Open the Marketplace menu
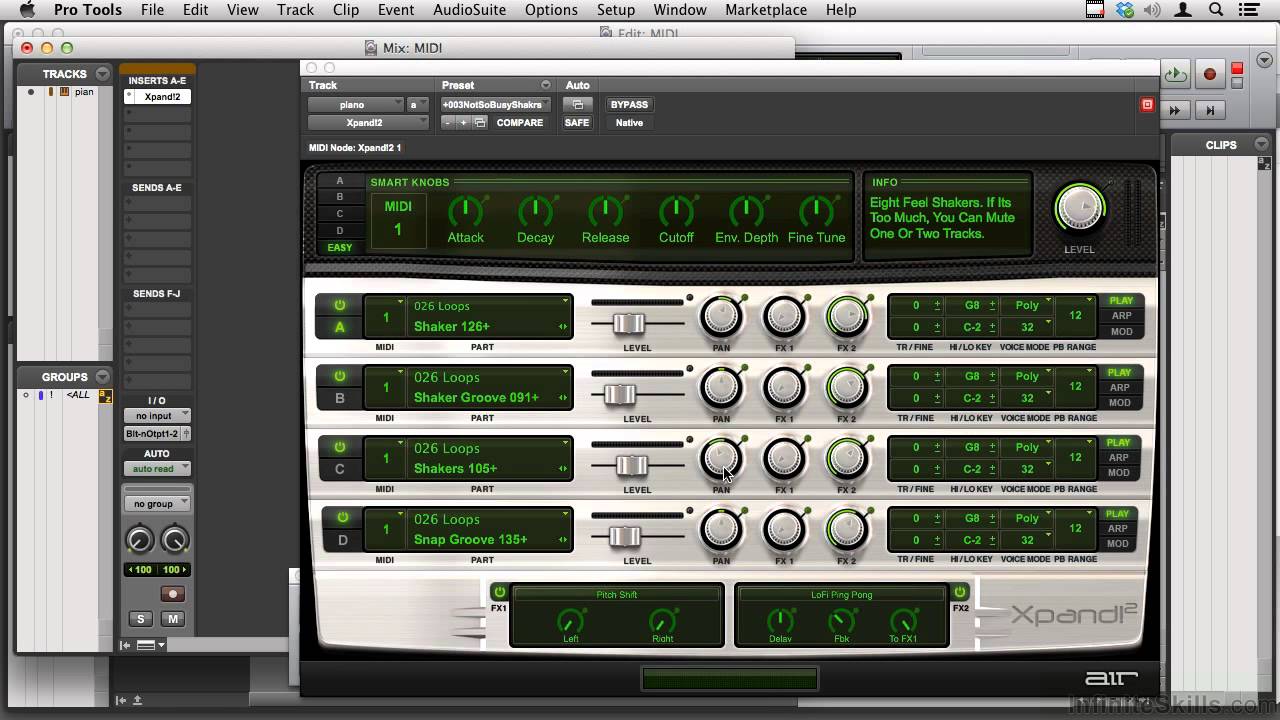1280x720 pixels. [x=766, y=10]
